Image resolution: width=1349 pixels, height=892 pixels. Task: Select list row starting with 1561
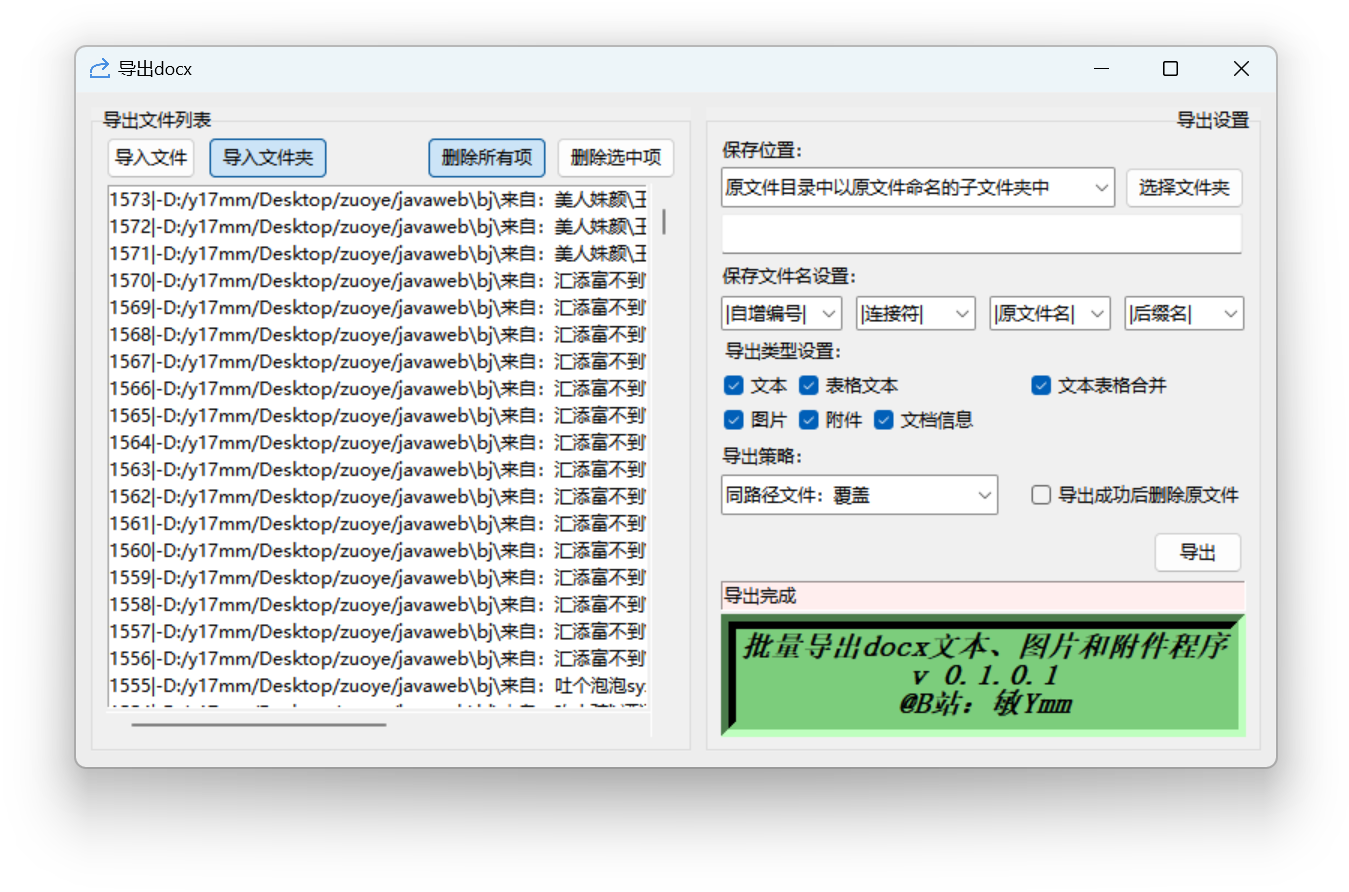[x=378, y=523]
